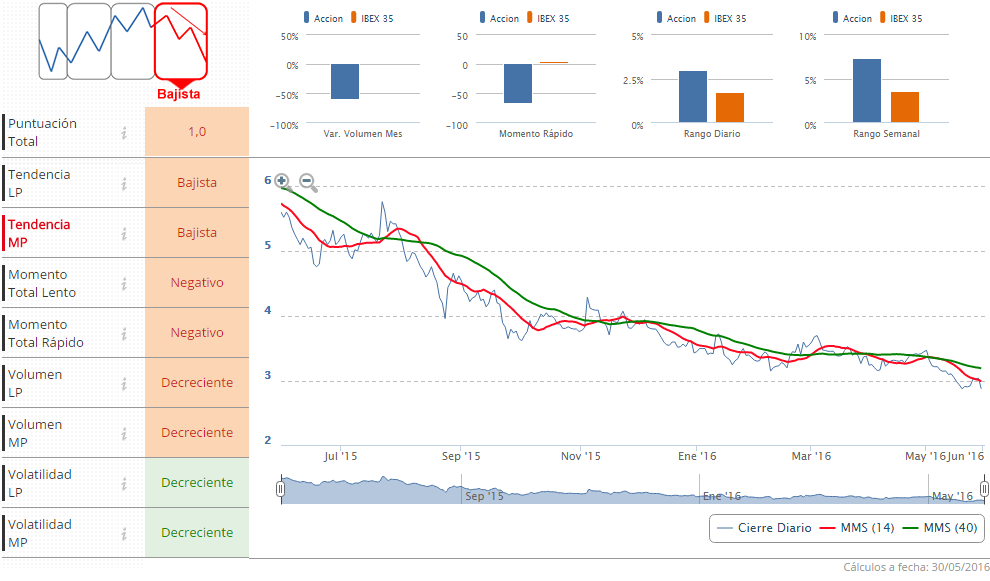990x581 pixels.
Task: Open info icon for Tendencia MP
Action: [124, 234]
